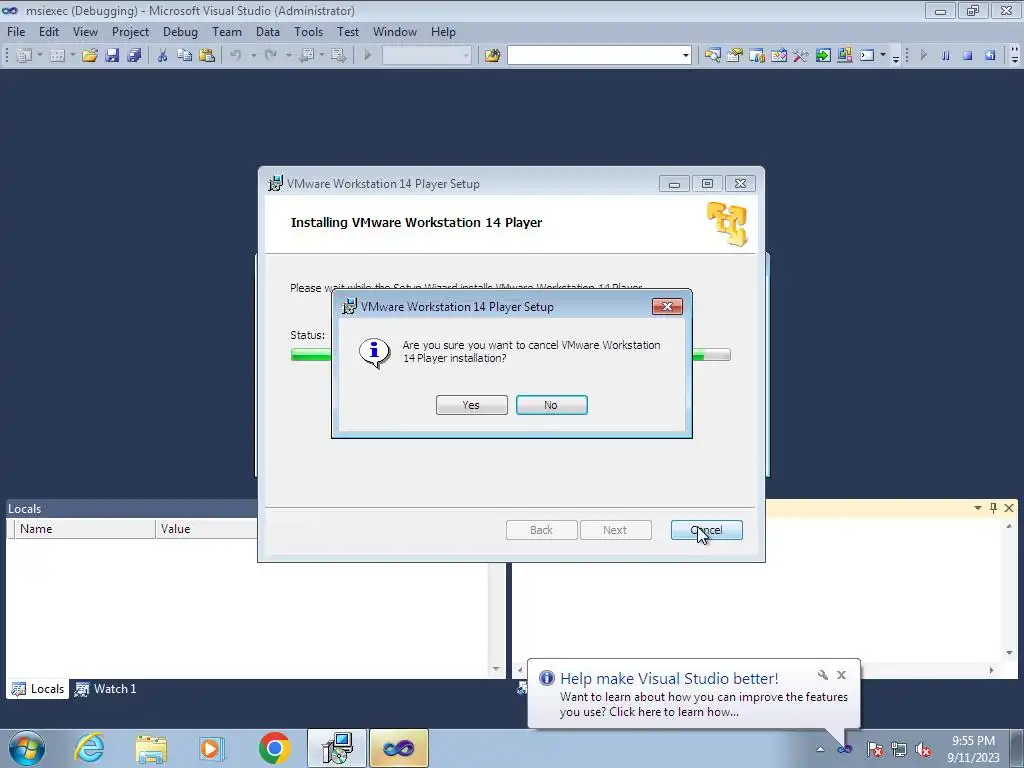1024x768 pixels.
Task: Open the Toolbox wrench icon
Action: [801, 56]
